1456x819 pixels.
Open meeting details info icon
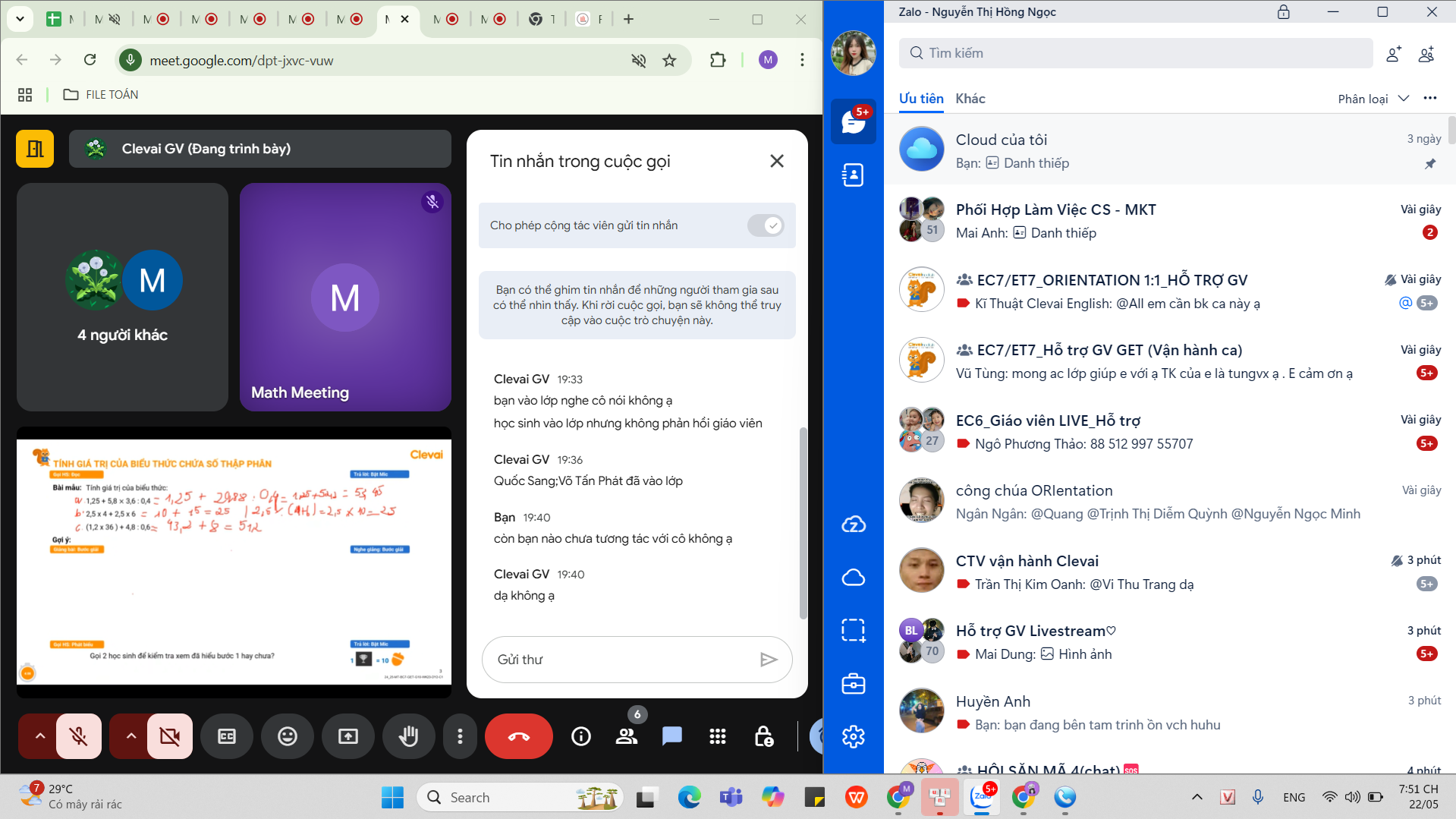click(x=581, y=736)
